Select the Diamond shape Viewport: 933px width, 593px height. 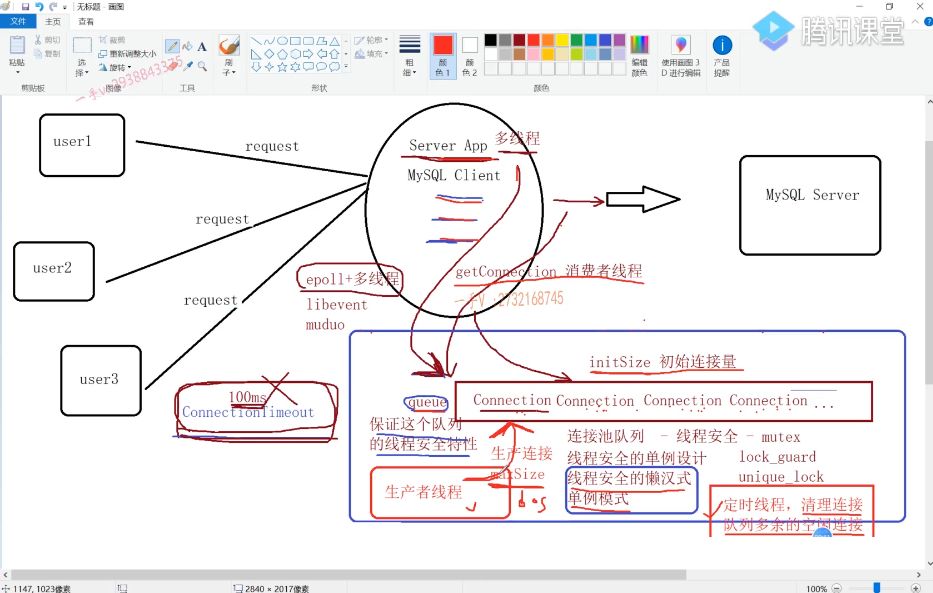270,54
